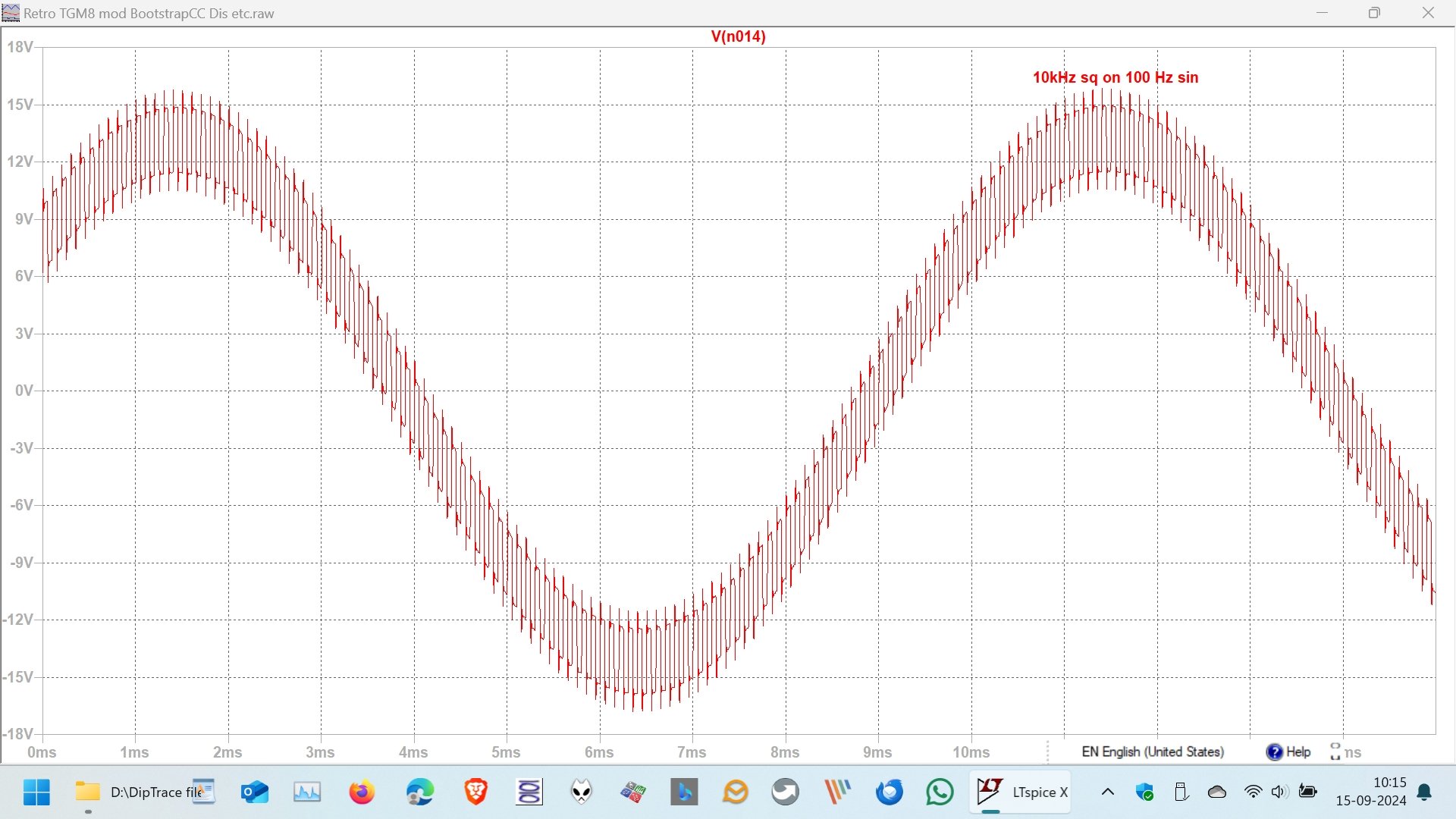
Task: Check the battery status icon
Action: 1308,792
